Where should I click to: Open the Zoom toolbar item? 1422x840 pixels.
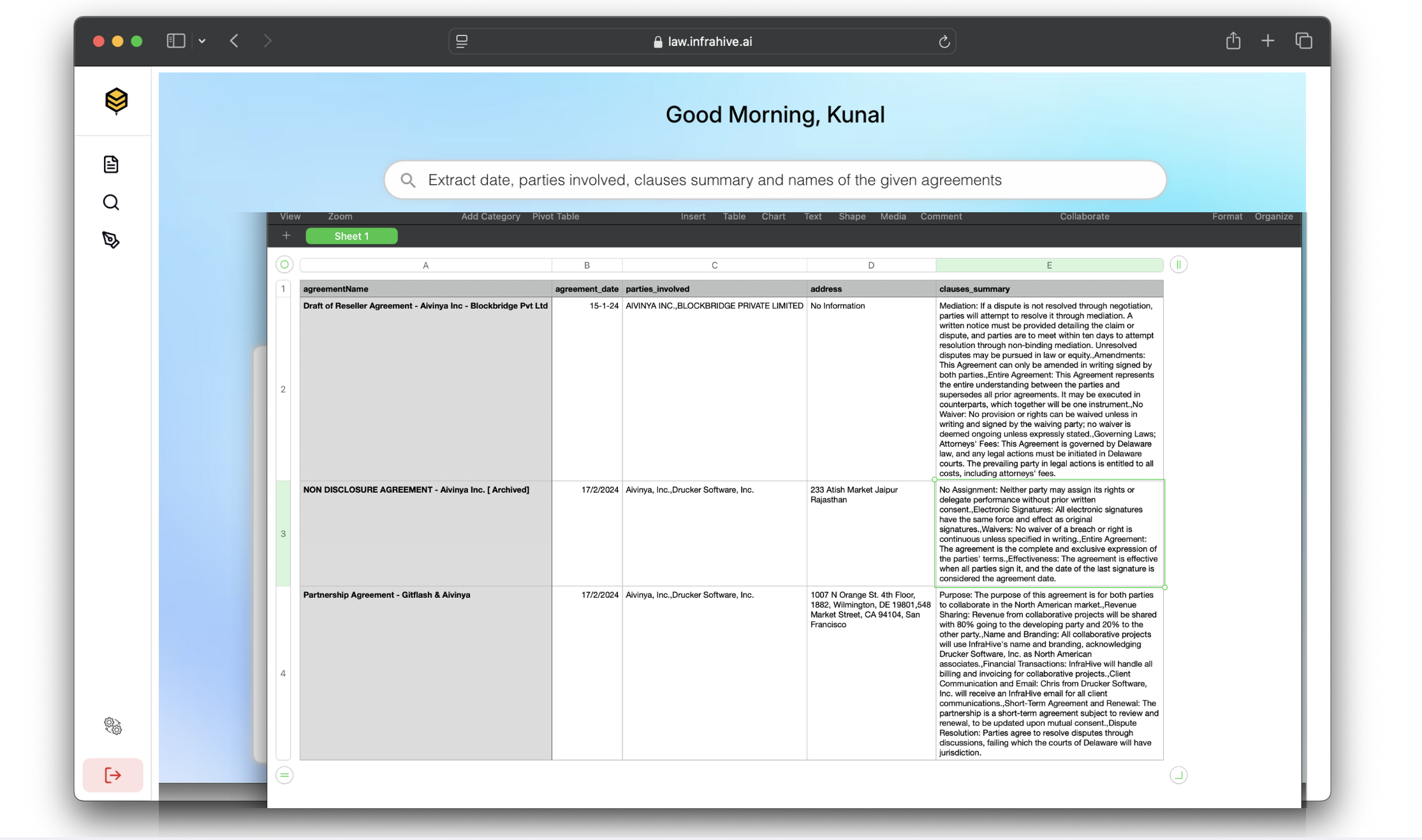coord(340,217)
